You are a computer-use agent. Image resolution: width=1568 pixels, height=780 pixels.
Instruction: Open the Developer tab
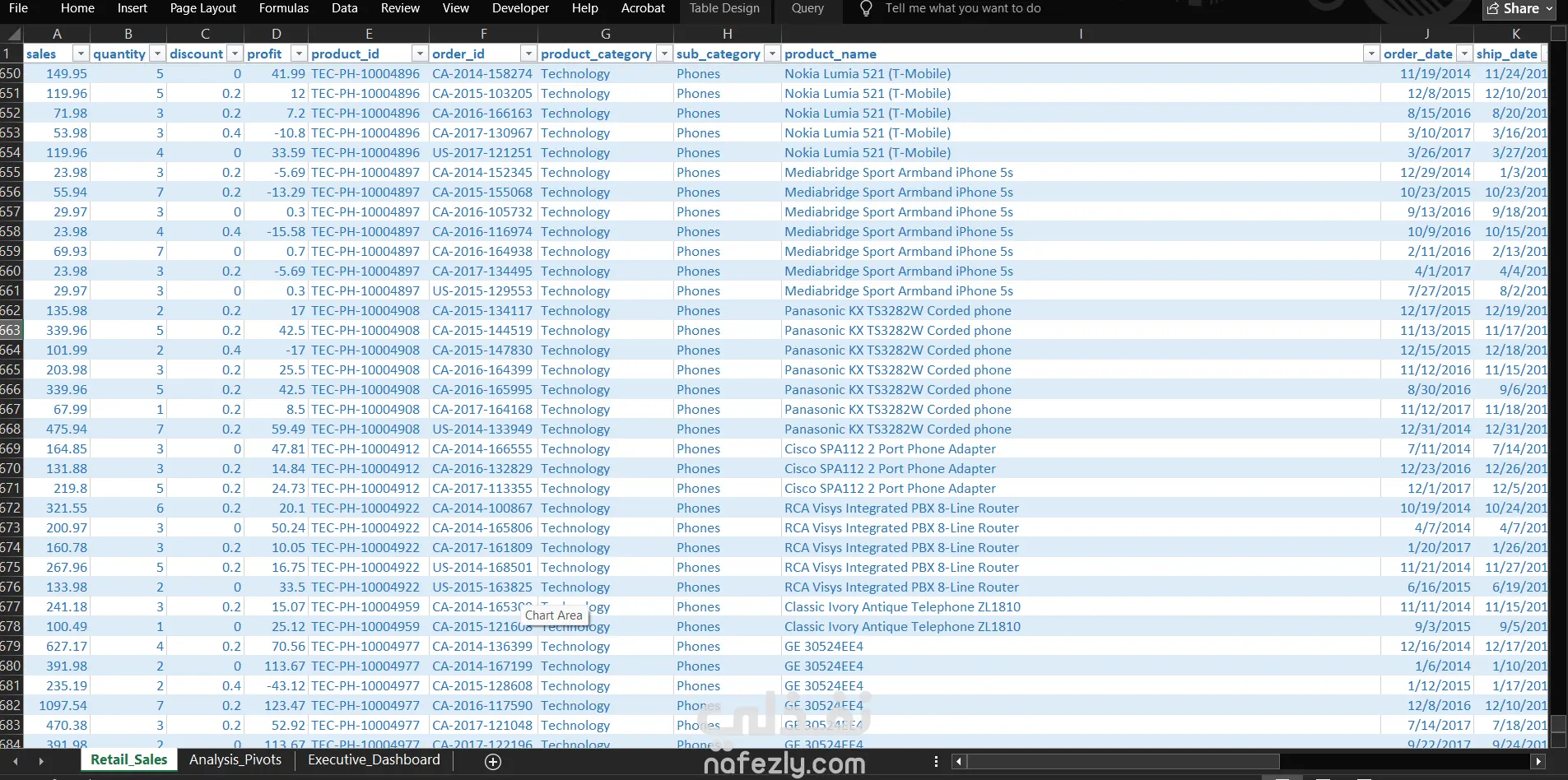pos(520,8)
